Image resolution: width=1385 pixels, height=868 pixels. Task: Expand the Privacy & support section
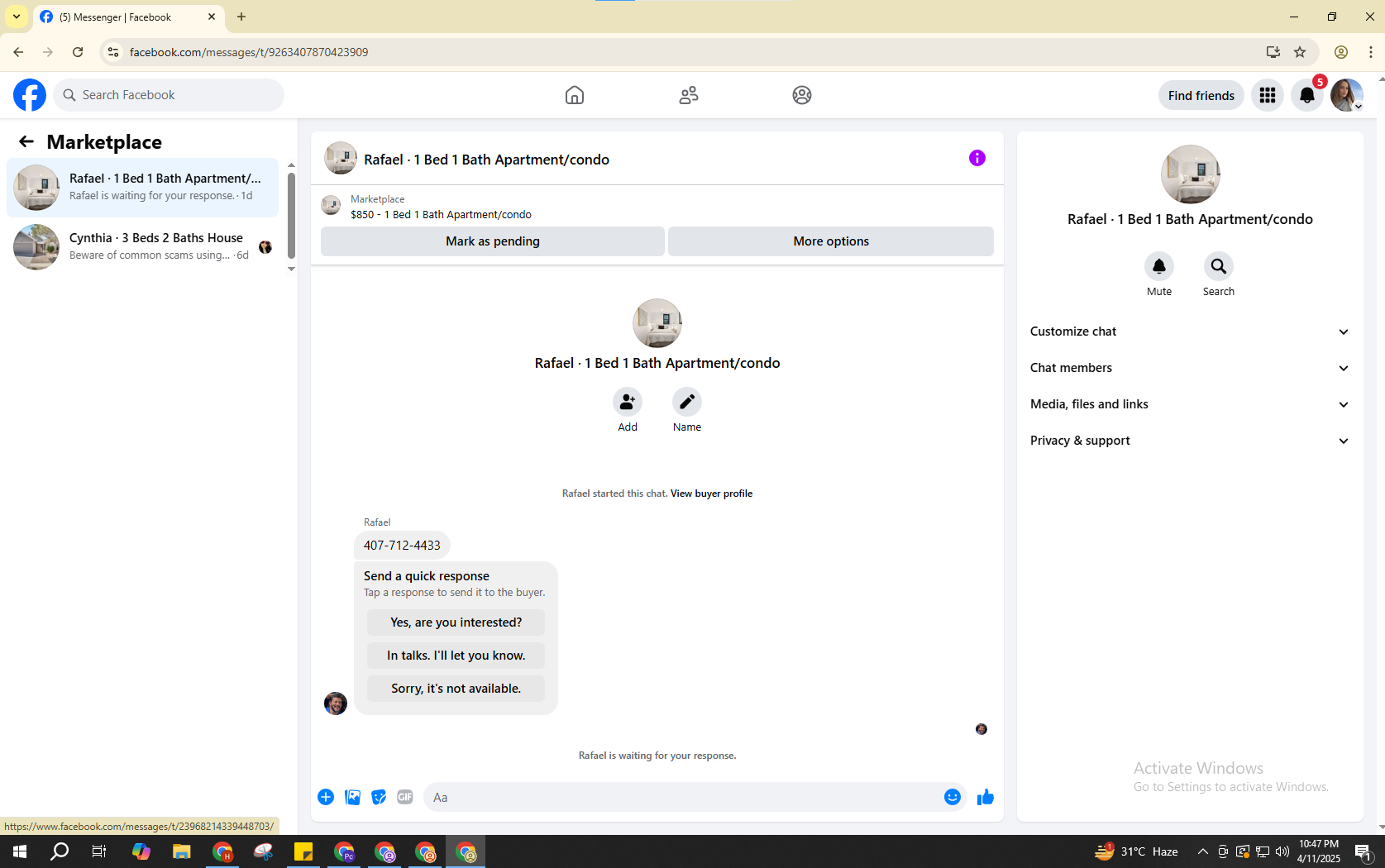(x=1190, y=441)
